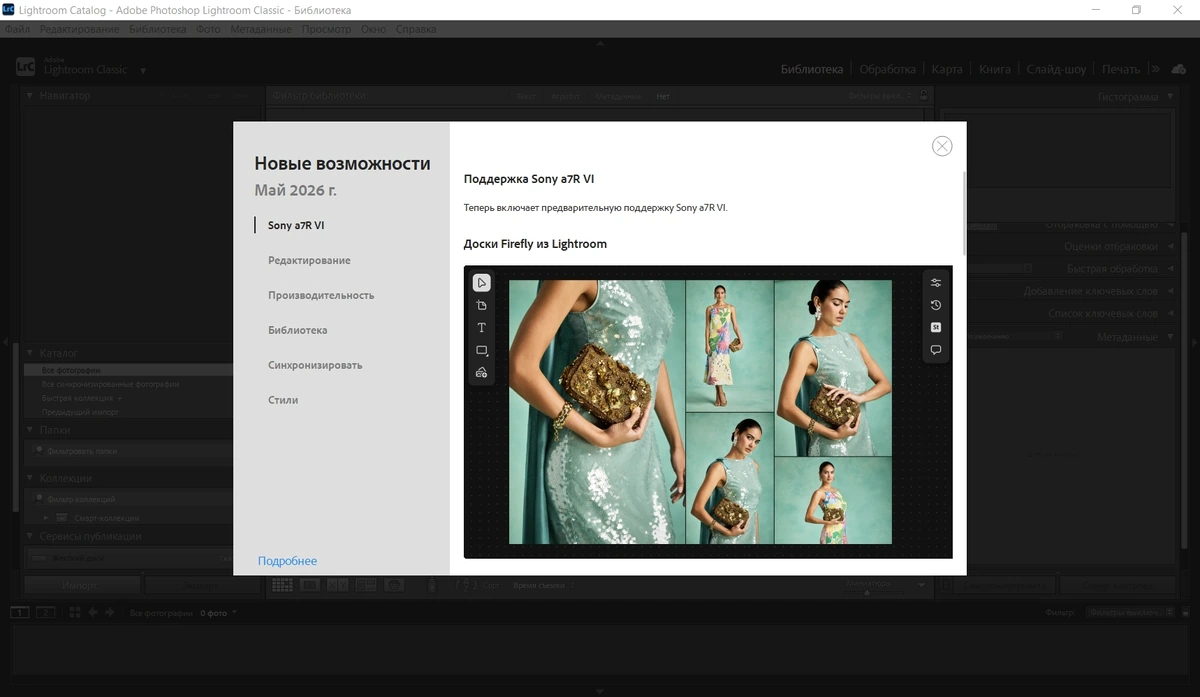1200x697 pixels.
Task: Open the Справка menu
Action: click(416, 29)
